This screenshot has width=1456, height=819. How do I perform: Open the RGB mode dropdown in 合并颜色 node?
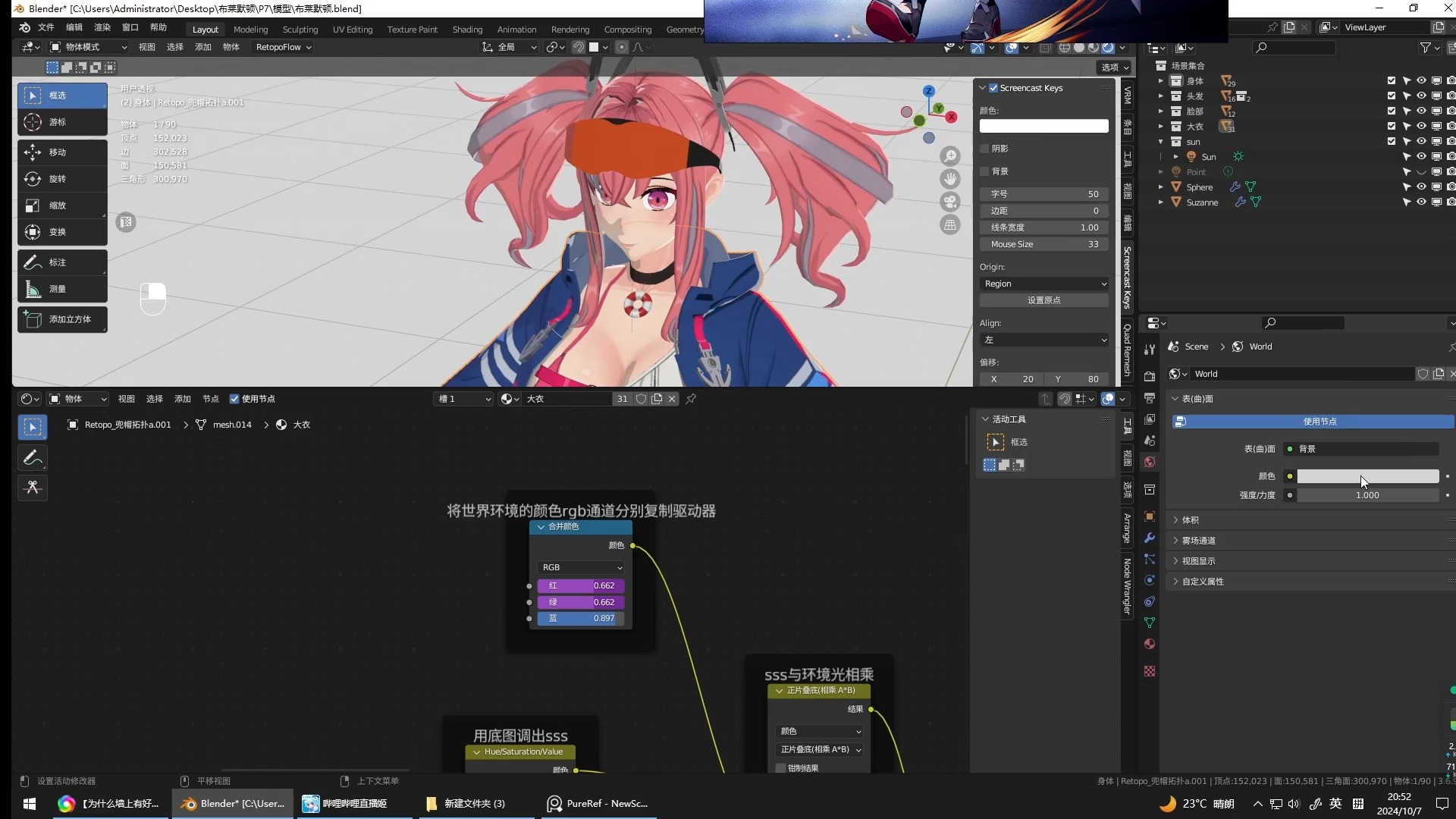click(582, 567)
